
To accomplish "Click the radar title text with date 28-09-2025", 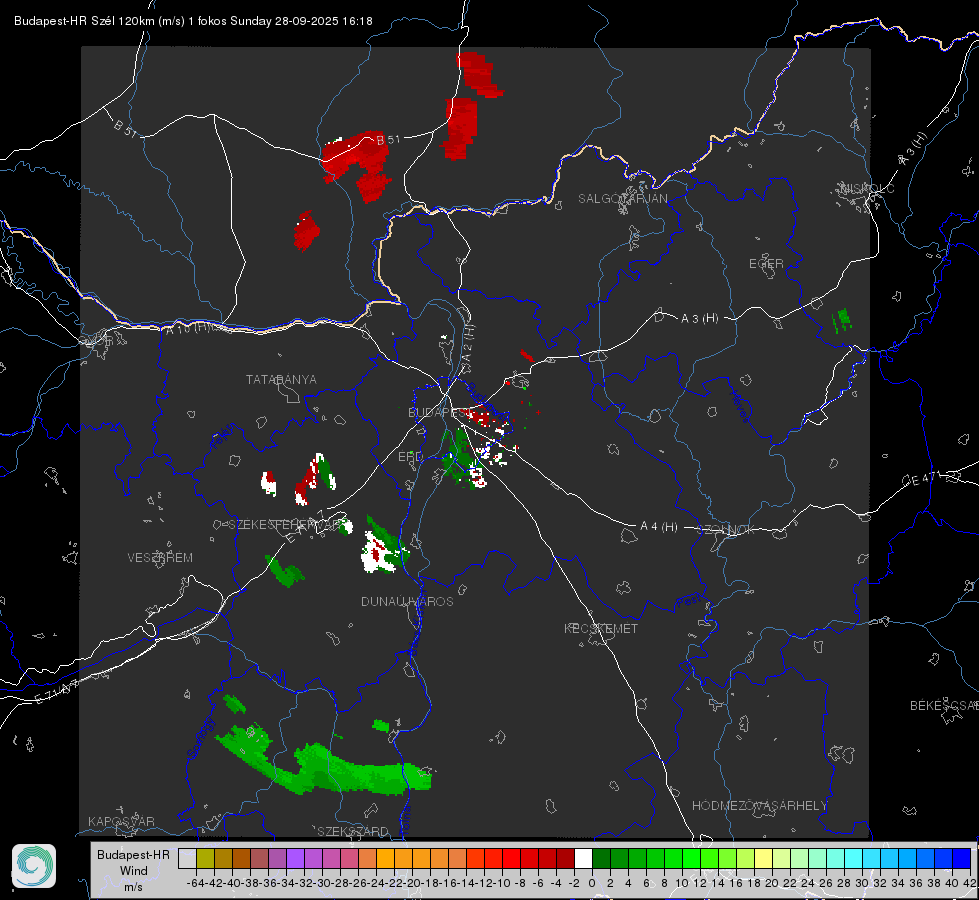I will [x=193, y=21].
